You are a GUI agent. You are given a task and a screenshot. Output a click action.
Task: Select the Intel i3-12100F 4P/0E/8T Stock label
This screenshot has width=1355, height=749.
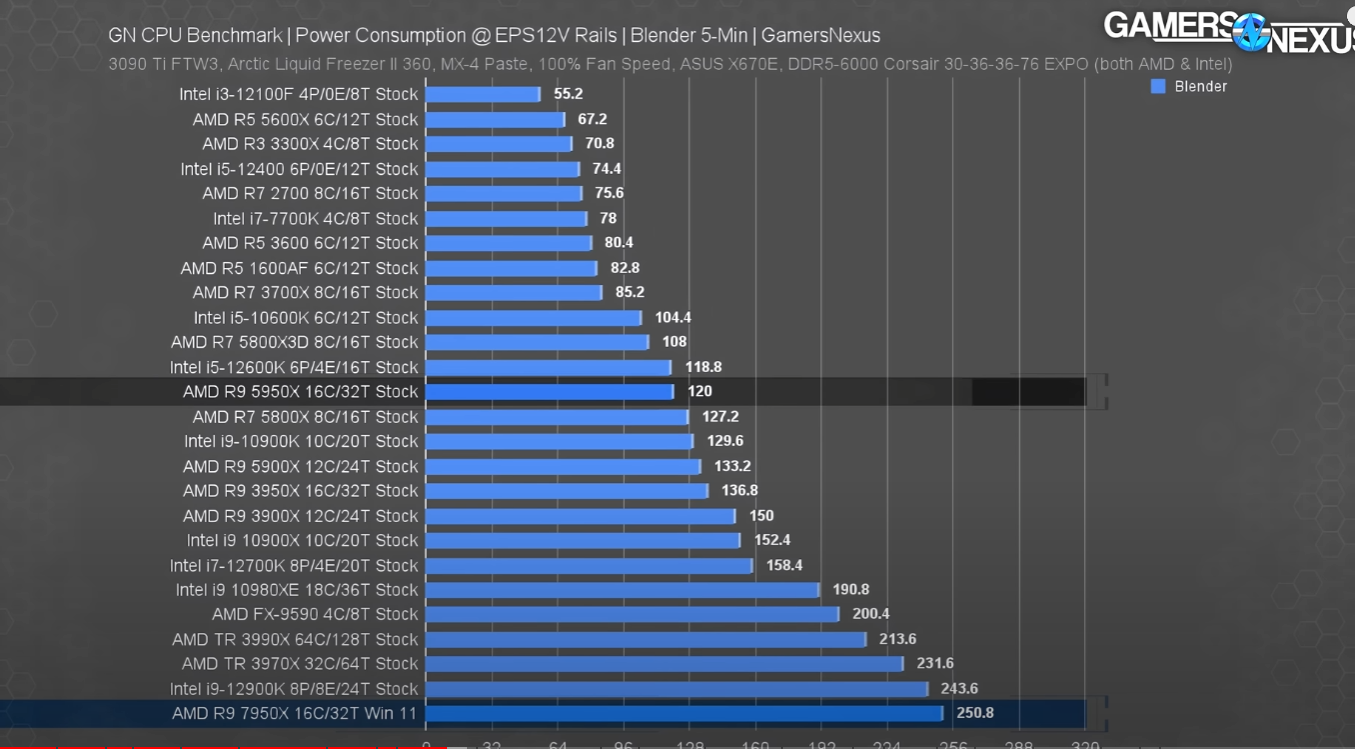pos(298,94)
